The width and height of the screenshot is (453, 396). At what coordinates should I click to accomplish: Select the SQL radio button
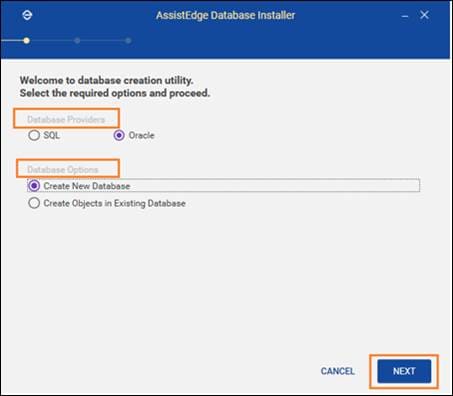pyautogui.click(x=34, y=135)
